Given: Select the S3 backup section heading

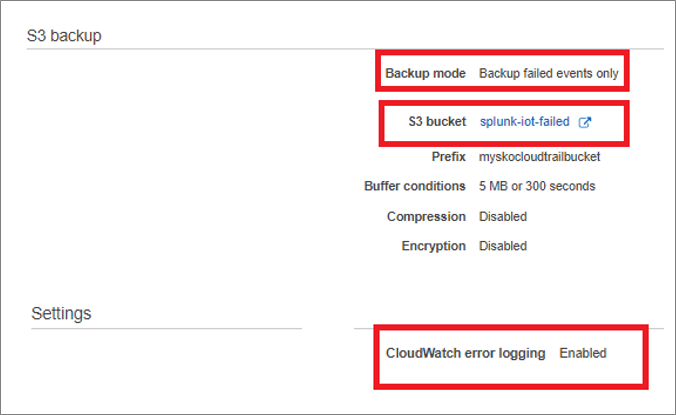Looking at the screenshot, I should tap(64, 35).
